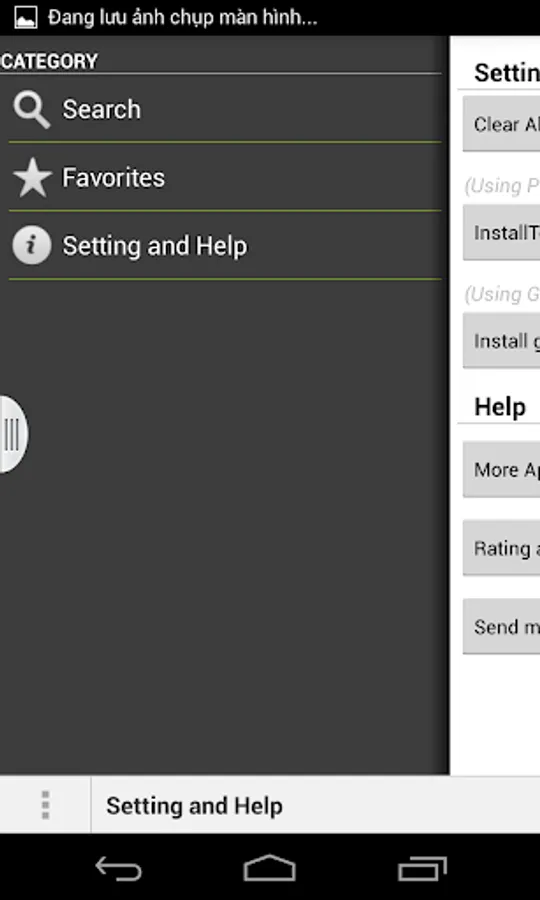
Task: Click the InstallT... button
Action: click(x=501, y=232)
